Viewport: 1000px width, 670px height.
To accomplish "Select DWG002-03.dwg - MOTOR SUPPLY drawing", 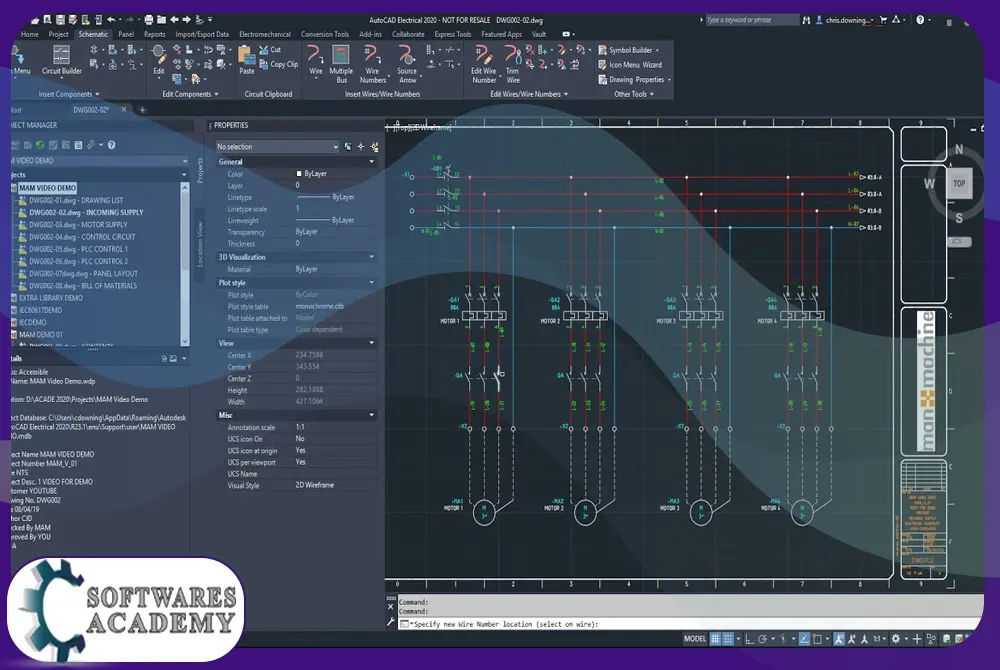I will (x=78, y=224).
